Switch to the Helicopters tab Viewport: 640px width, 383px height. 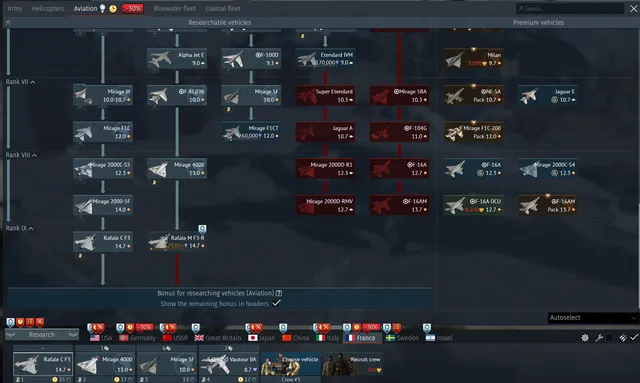tap(48, 8)
